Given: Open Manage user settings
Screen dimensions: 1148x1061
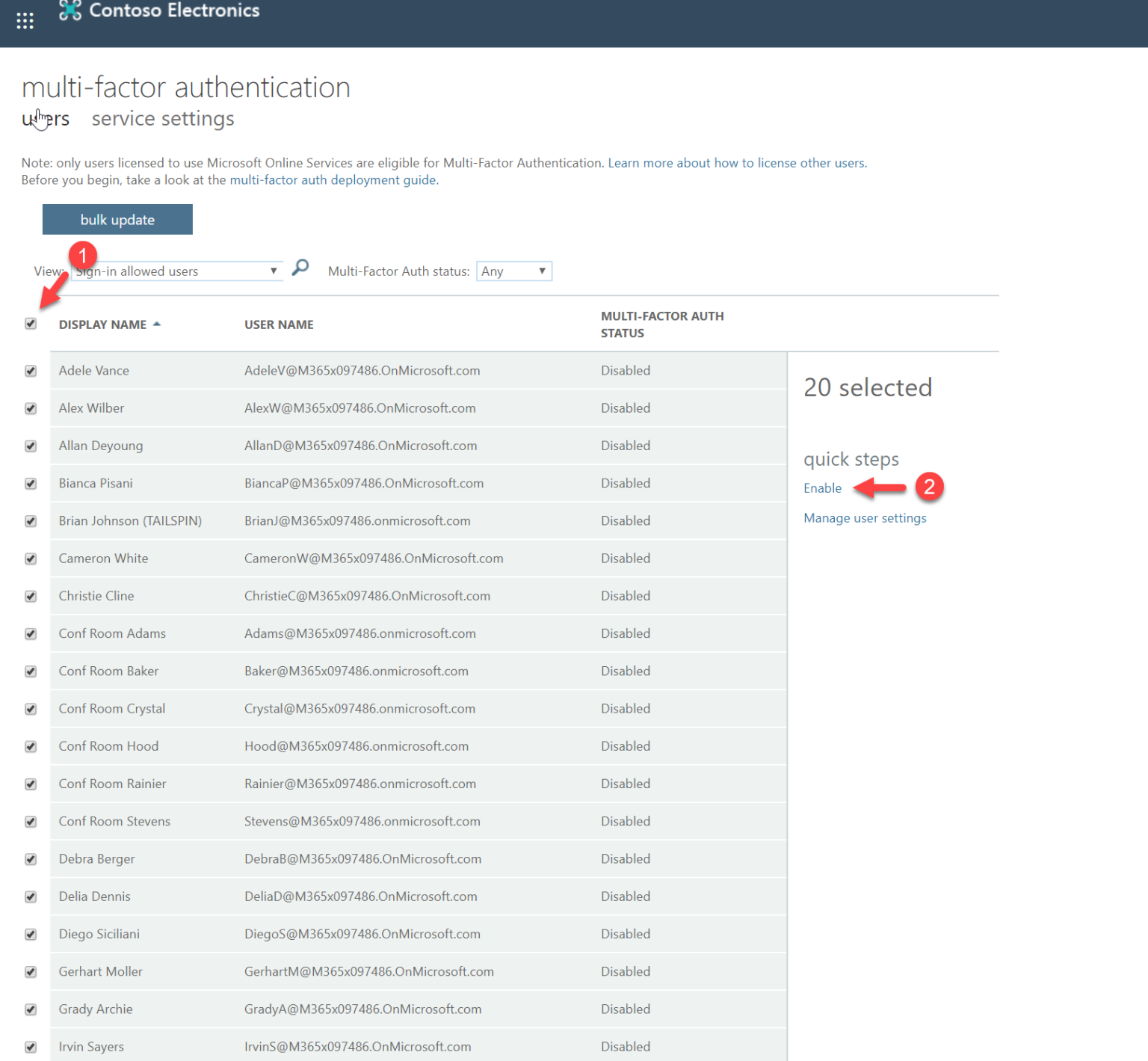Looking at the screenshot, I should pyautogui.click(x=865, y=517).
